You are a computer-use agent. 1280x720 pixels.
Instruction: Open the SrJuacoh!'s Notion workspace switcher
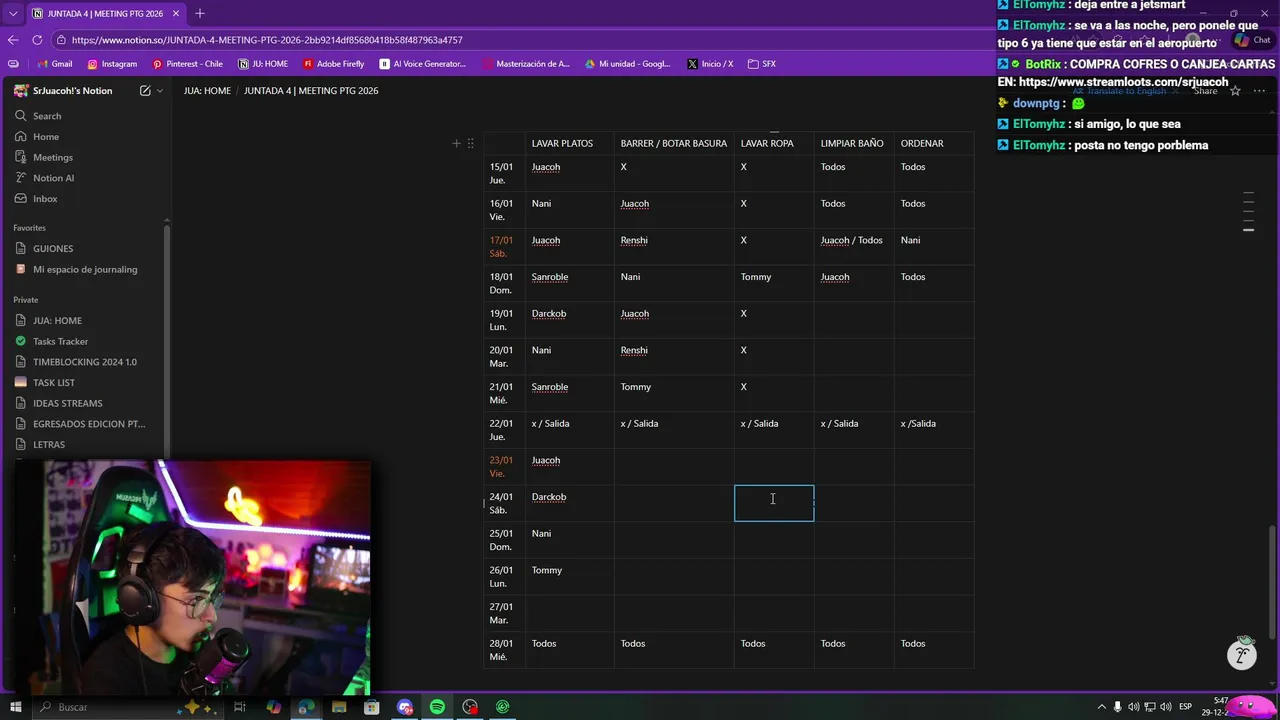[63, 91]
